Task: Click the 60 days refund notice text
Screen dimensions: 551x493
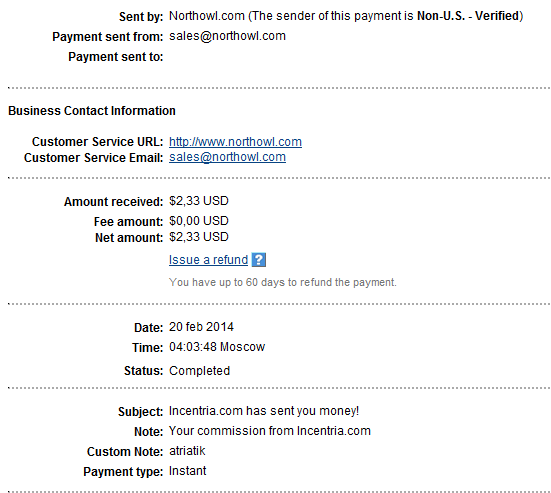Action: (x=283, y=283)
